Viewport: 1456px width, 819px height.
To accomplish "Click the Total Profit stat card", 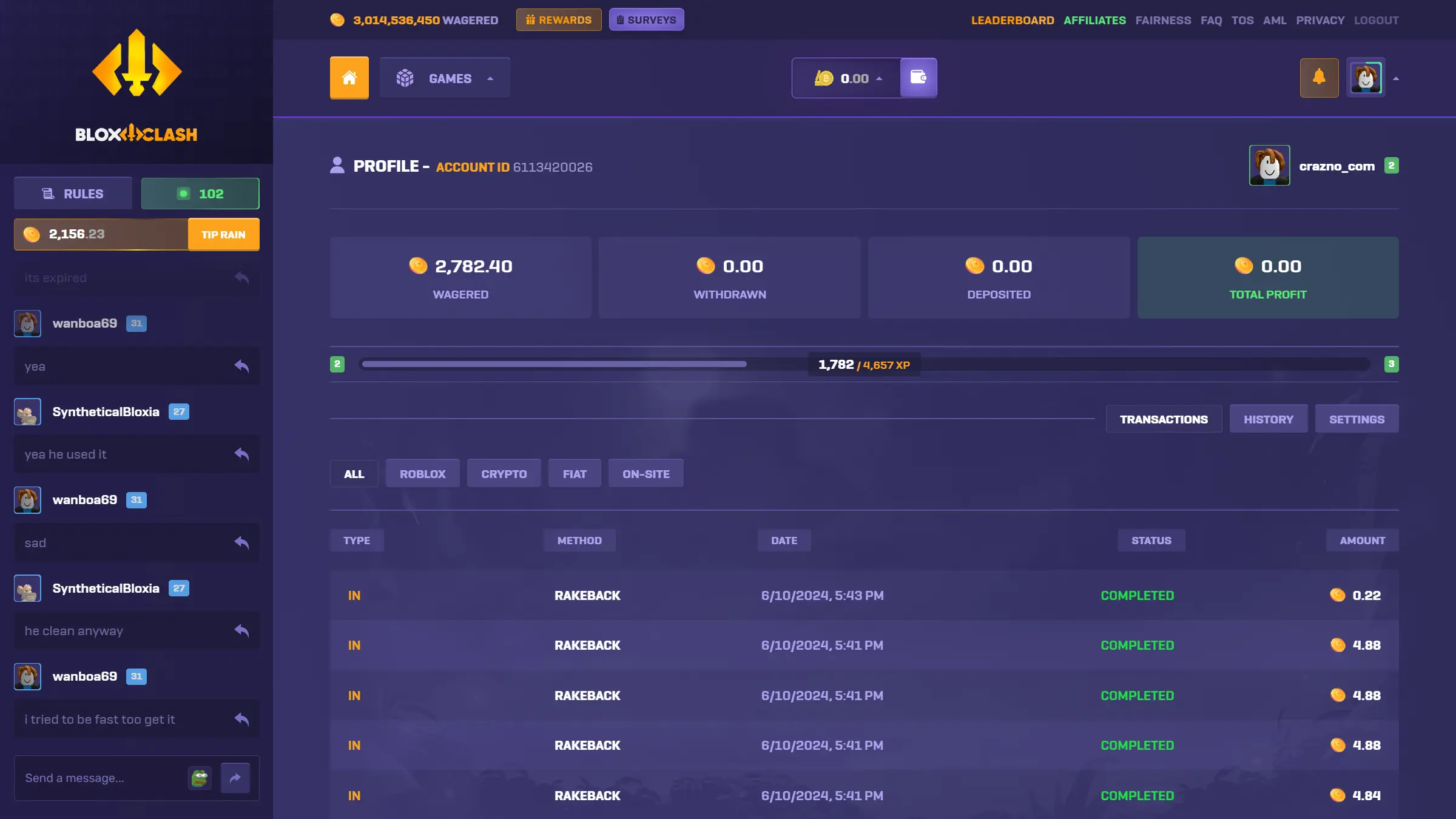I will [1268, 278].
